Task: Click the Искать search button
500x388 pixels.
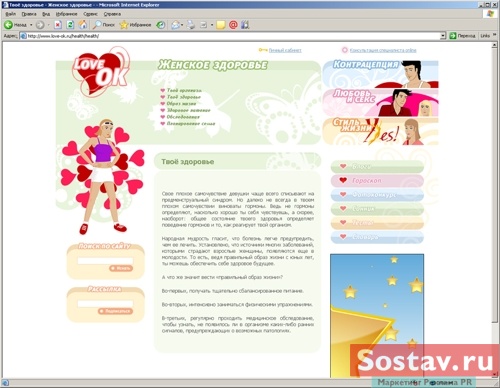Action: (121, 268)
